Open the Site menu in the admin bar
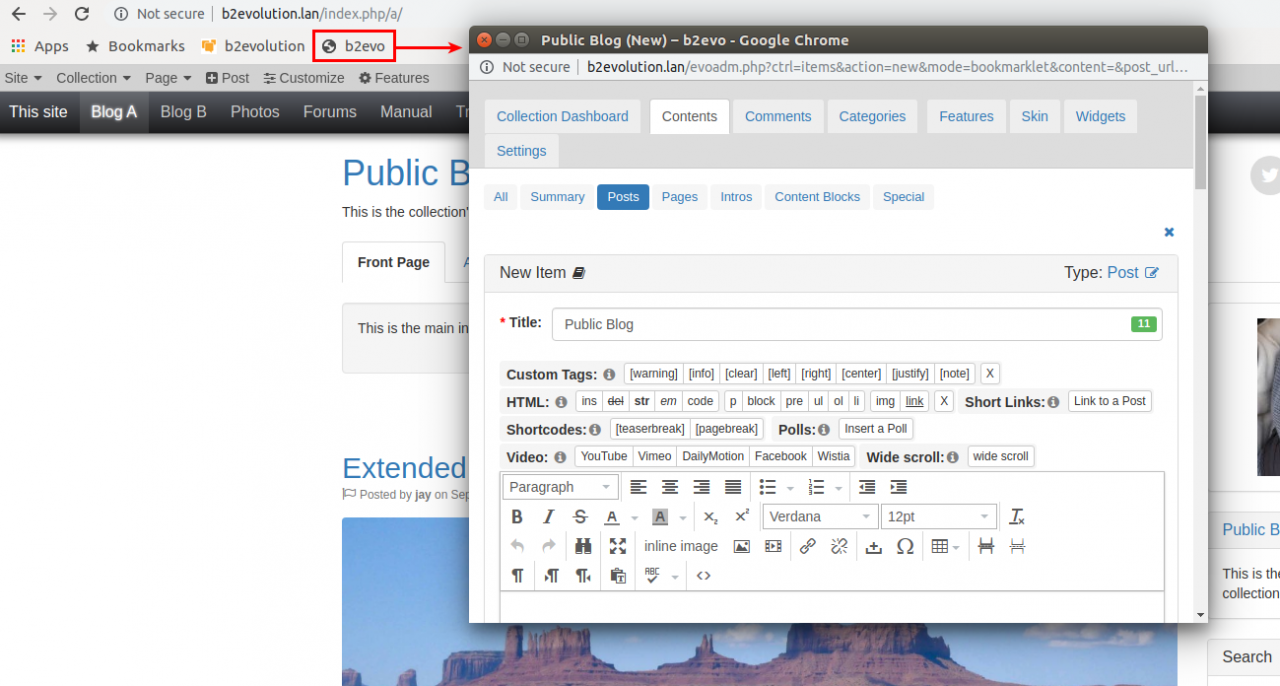The width and height of the screenshot is (1280, 686). pyautogui.click(x=23, y=78)
